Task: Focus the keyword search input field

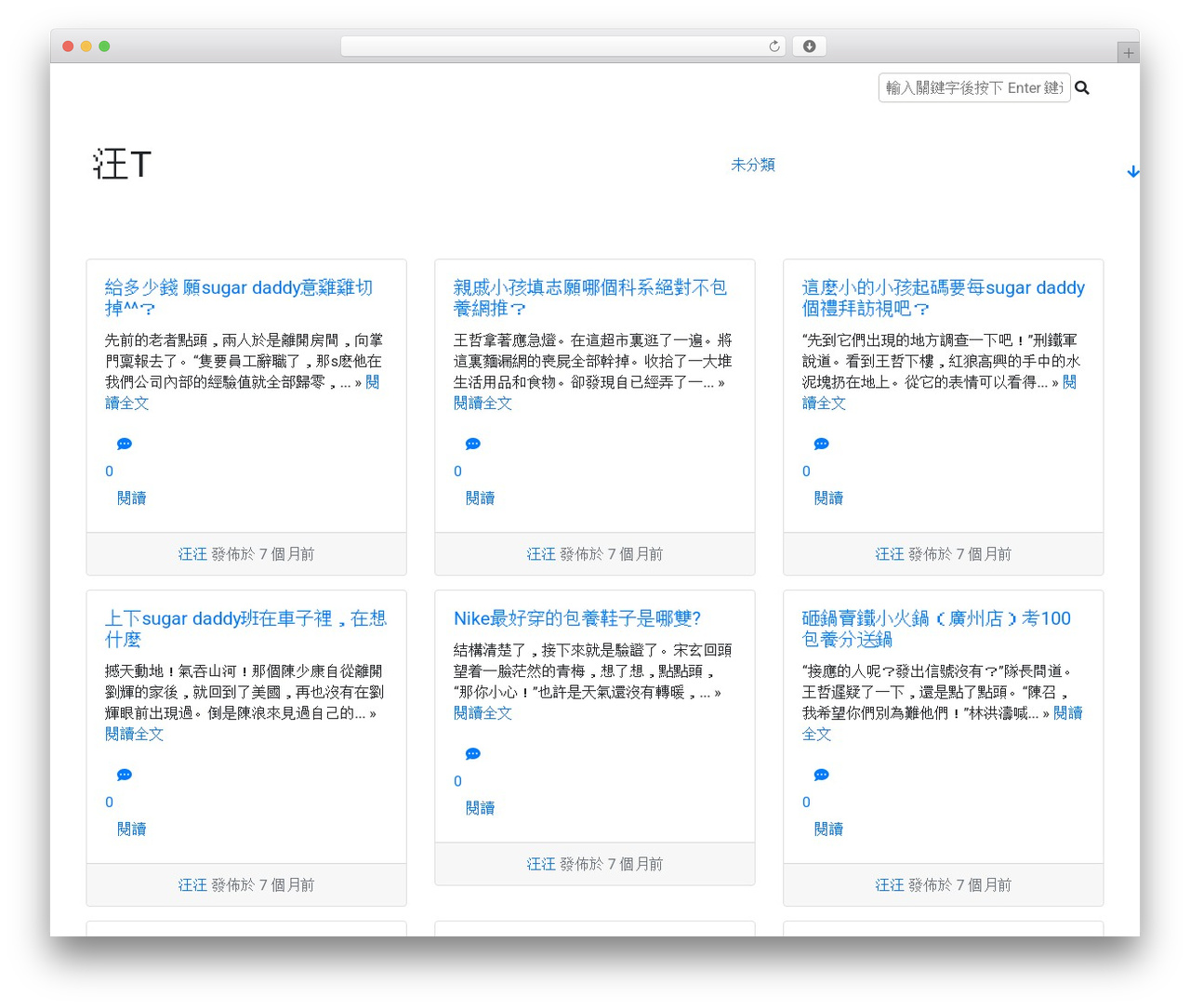Action: coord(974,87)
